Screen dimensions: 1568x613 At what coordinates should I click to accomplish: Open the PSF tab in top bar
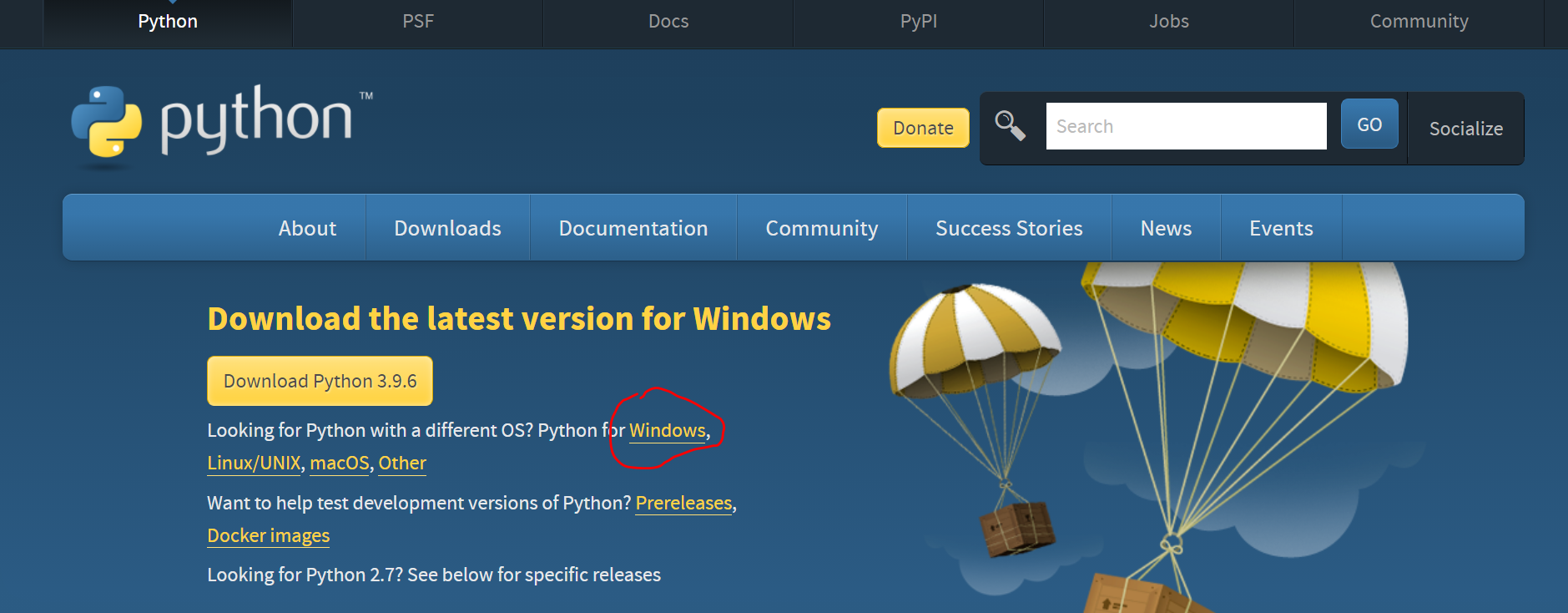click(418, 23)
